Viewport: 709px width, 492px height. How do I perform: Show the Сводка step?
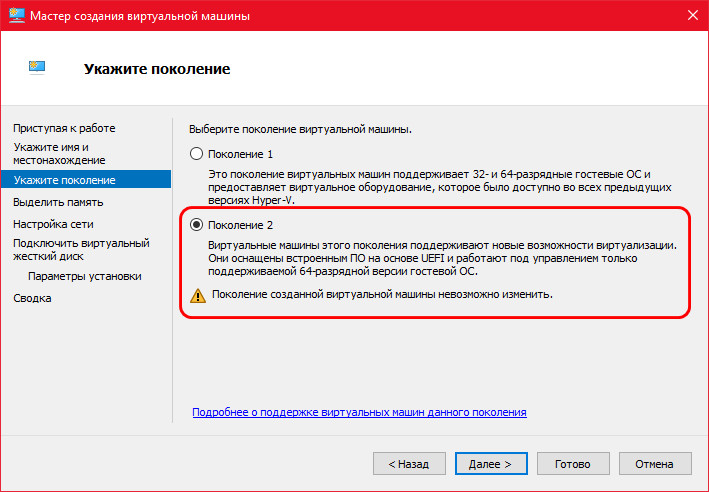(x=32, y=298)
